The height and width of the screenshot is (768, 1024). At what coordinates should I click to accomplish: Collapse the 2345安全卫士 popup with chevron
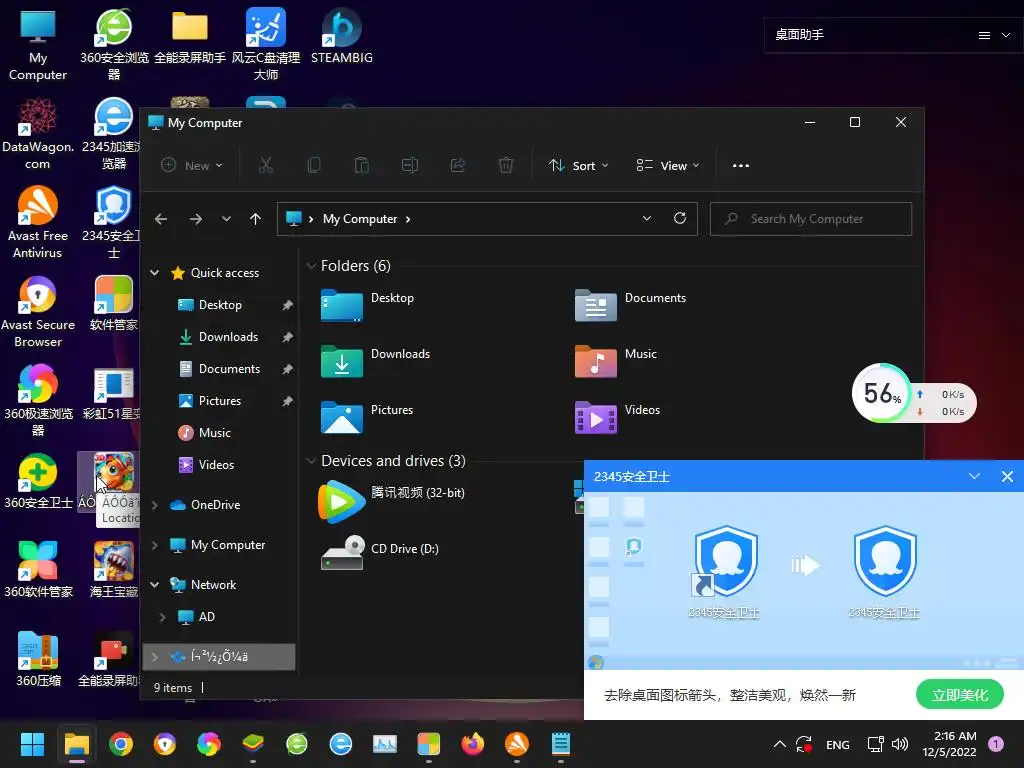tap(974, 476)
